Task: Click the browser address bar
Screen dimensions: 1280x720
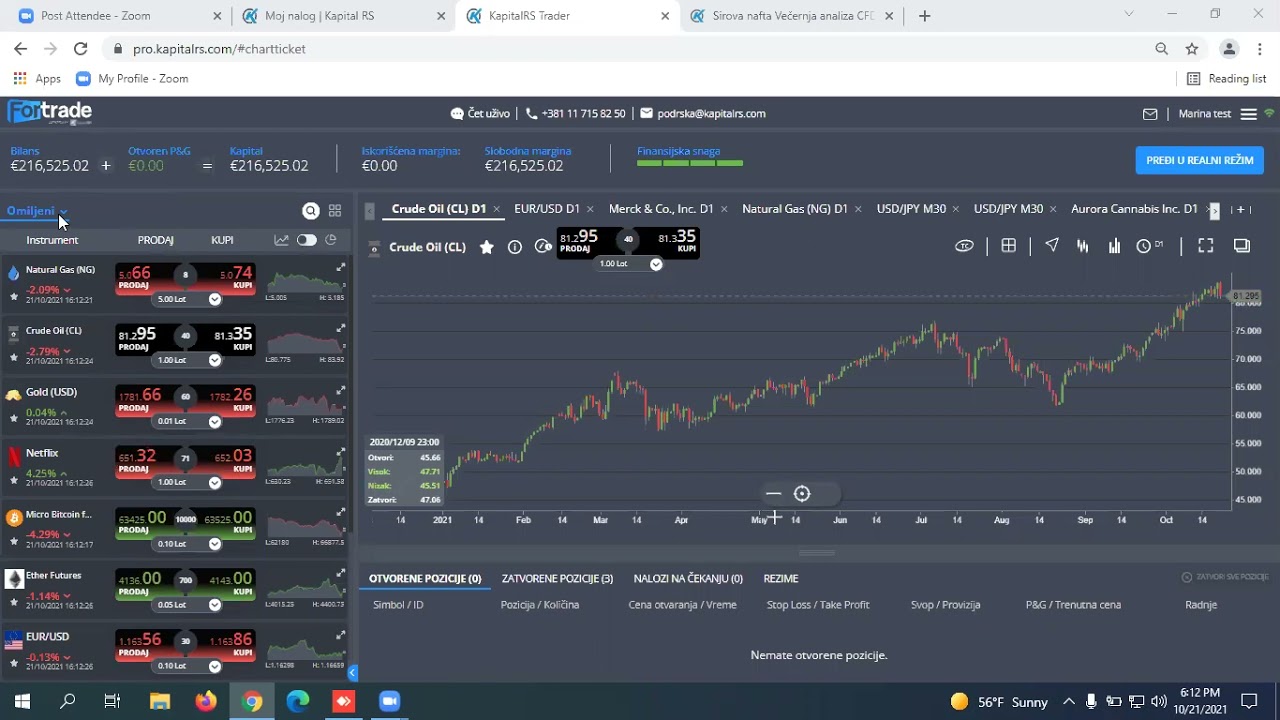Action: coord(630,49)
